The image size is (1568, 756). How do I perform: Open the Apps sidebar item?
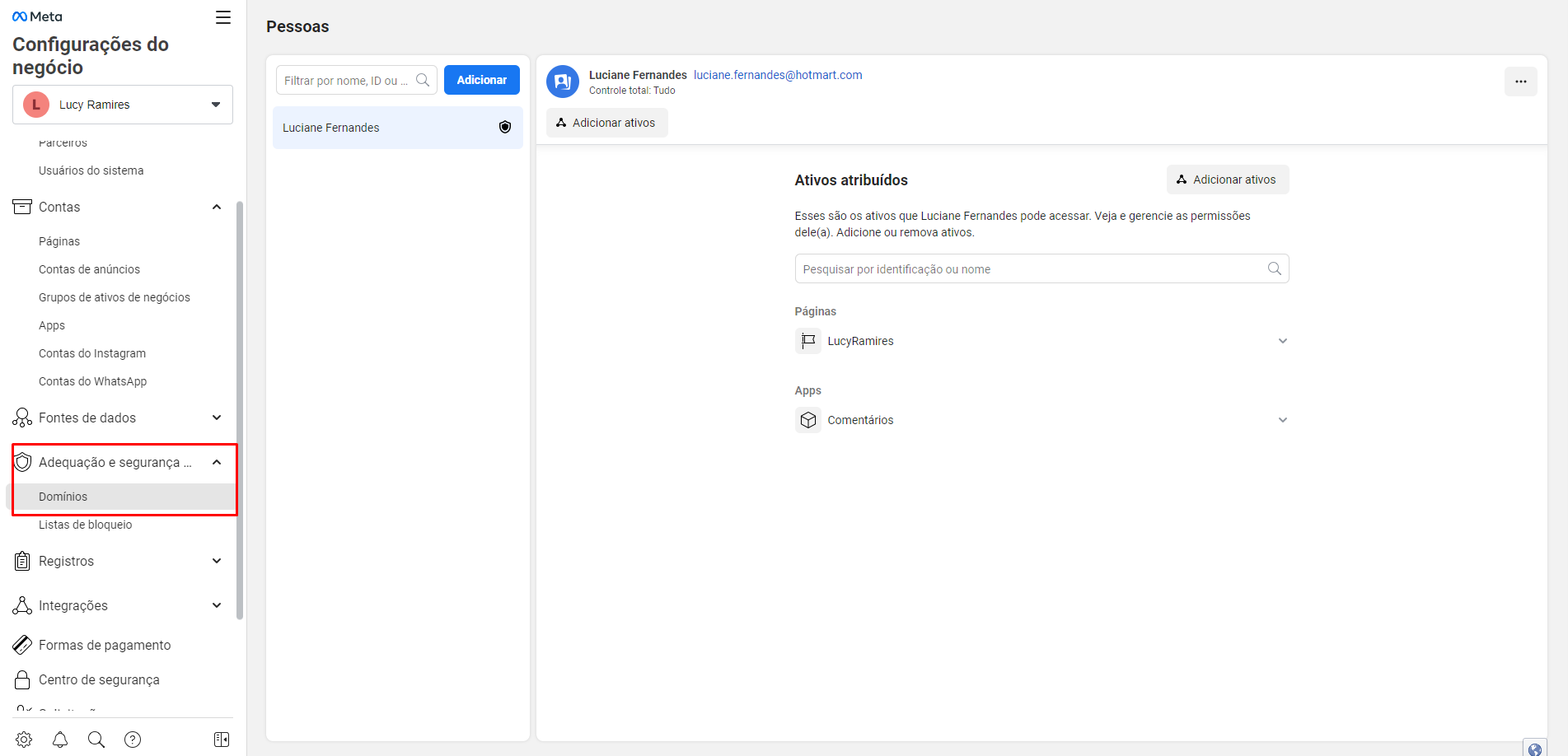(52, 325)
